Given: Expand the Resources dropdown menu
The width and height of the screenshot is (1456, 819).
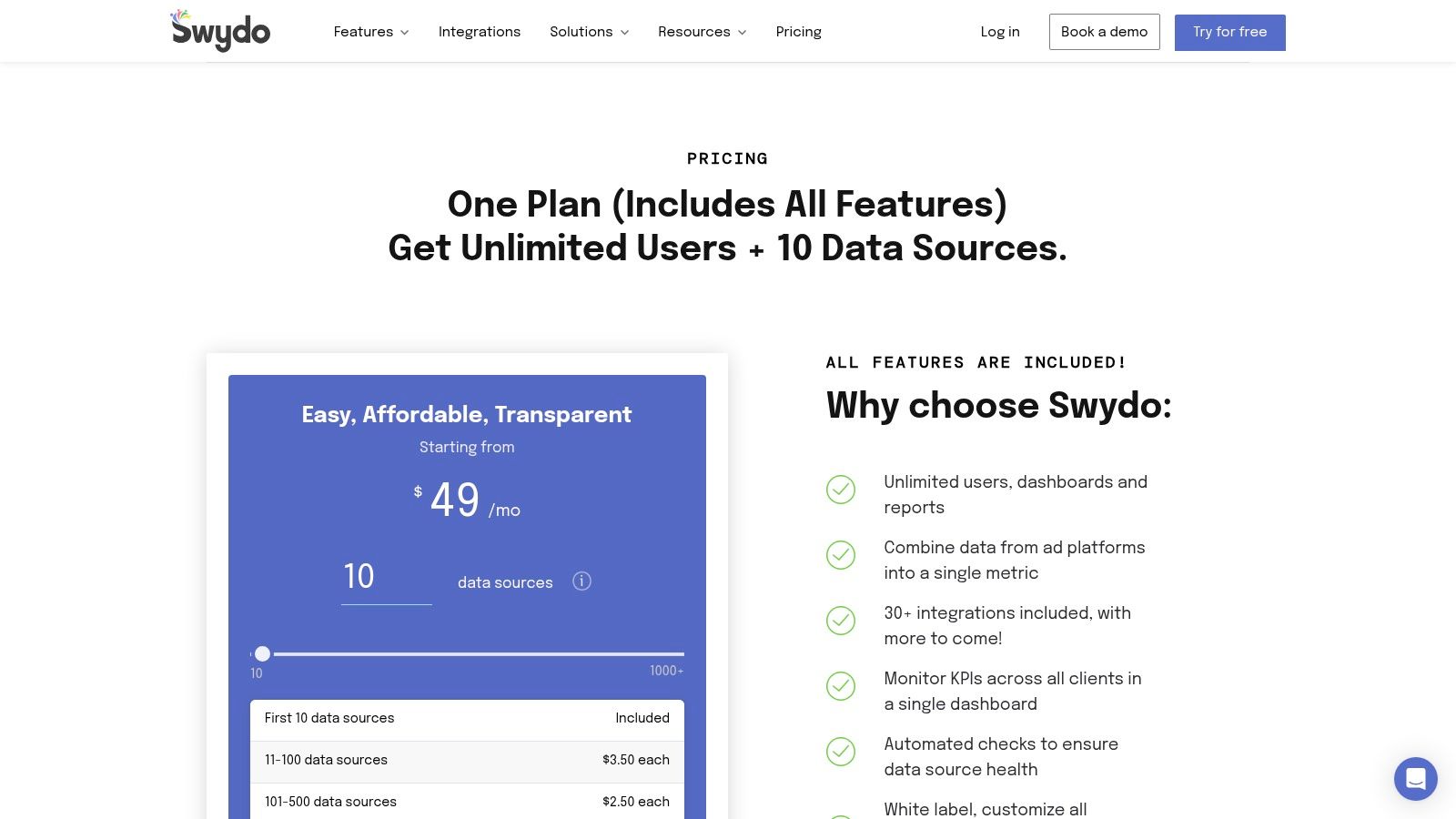Looking at the screenshot, I should click(x=702, y=32).
